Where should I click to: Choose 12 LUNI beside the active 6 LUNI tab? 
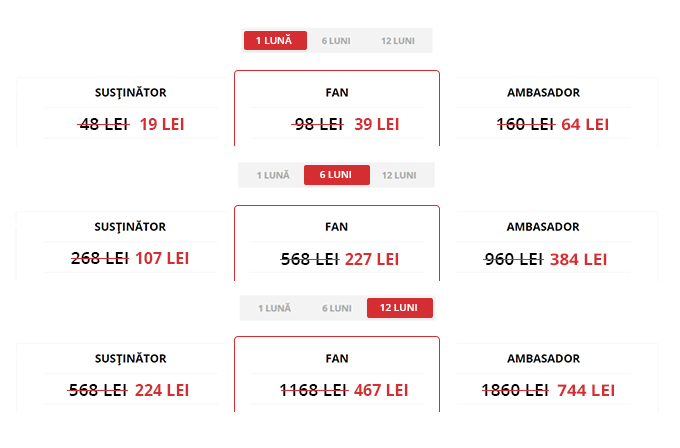coord(399,175)
